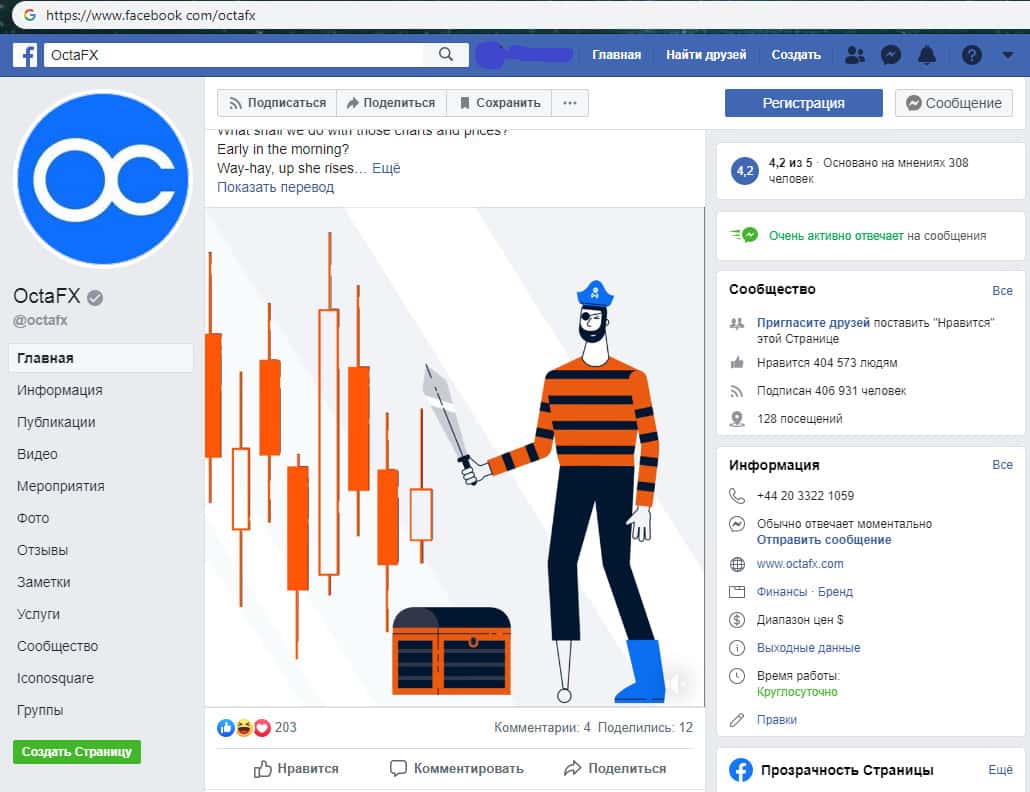Open the three-dots more options button
1030x792 pixels.
tap(570, 103)
